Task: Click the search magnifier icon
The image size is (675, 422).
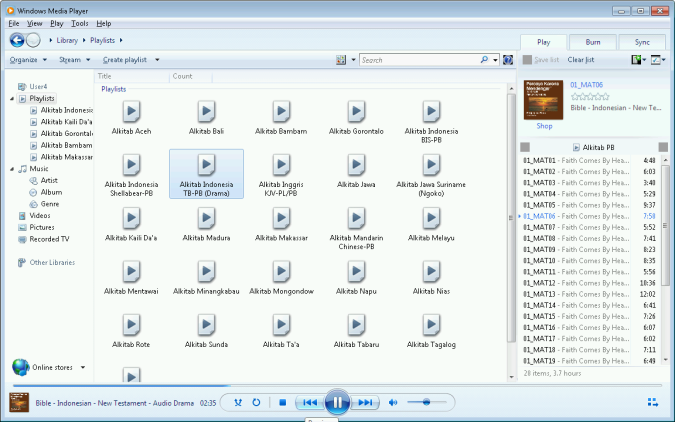Action: pyautogui.click(x=484, y=60)
